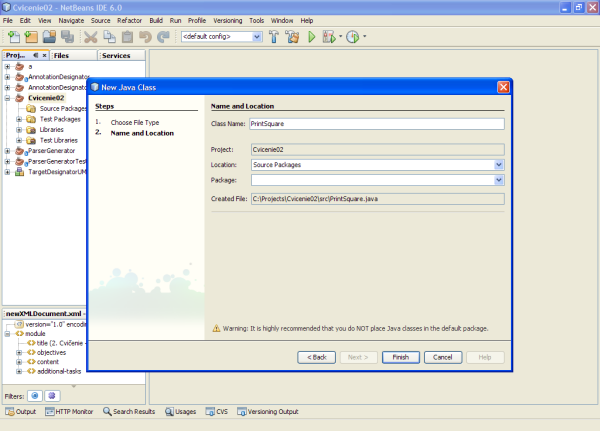
Task: Open the HTTP Monitor window
Action: (x=69, y=411)
